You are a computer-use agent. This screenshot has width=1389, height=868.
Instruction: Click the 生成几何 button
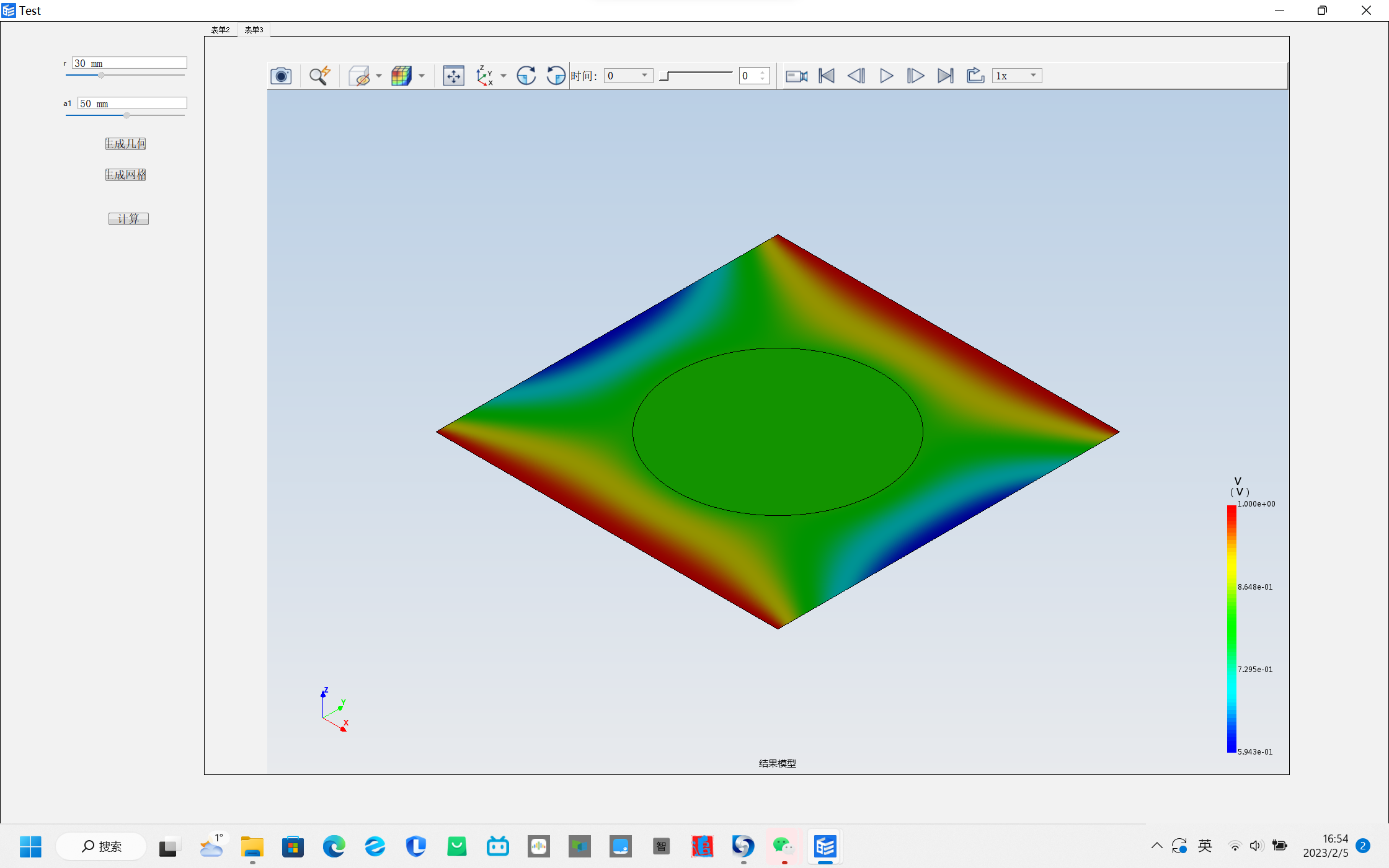125,144
